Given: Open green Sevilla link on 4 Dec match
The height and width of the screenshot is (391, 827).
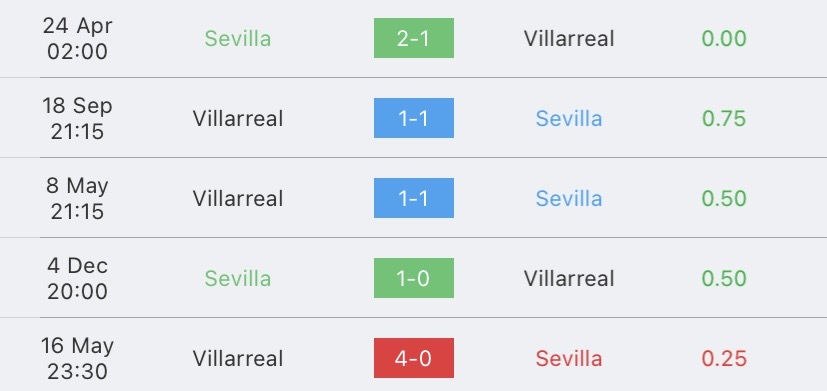Looking at the screenshot, I should pos(238,278).
